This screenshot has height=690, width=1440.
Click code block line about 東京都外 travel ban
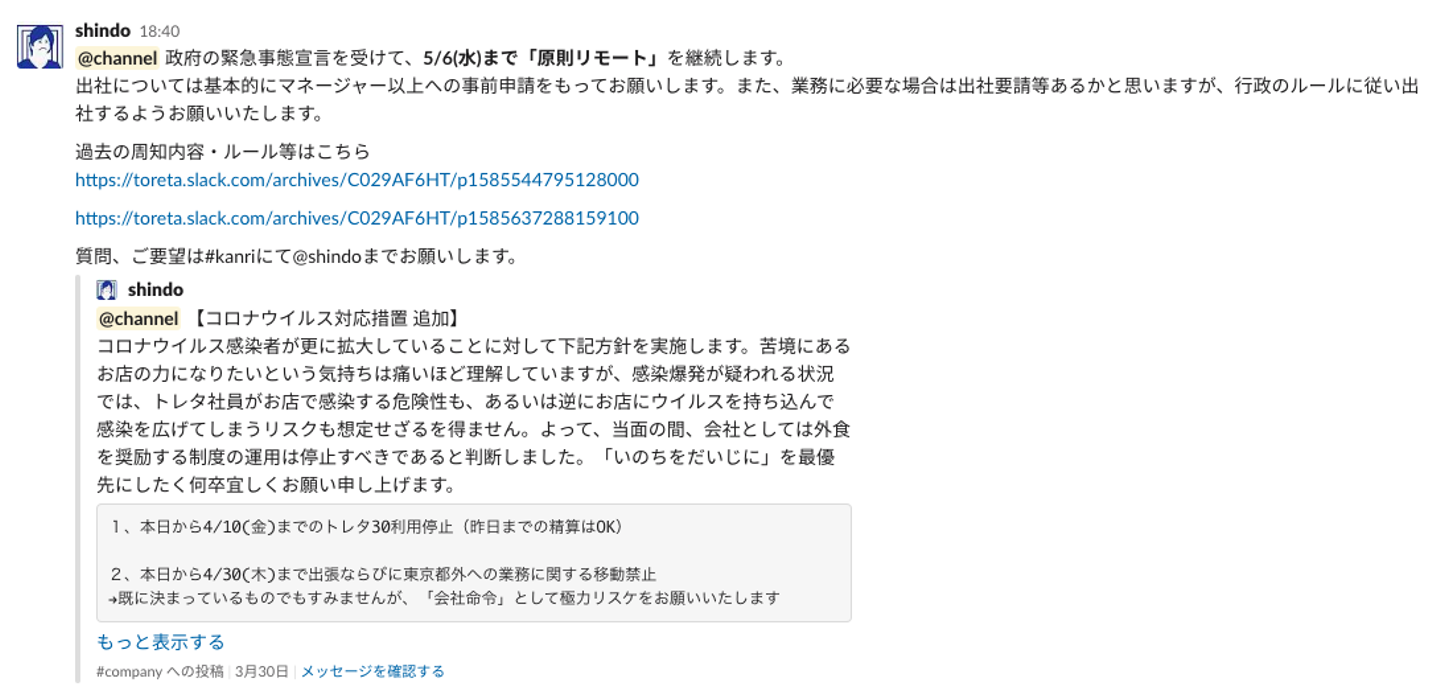tap(383, 574)
